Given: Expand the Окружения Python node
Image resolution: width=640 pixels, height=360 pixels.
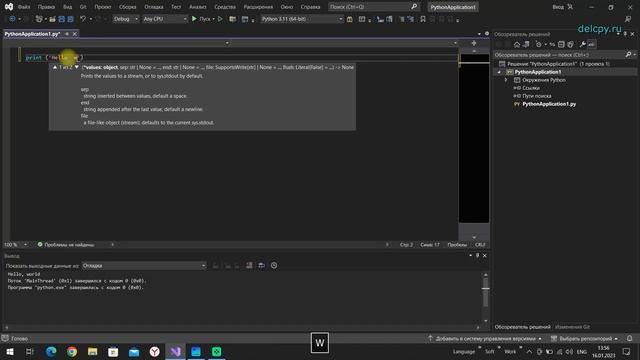Looking at the screenshot, I should click(x=506, y=80).
